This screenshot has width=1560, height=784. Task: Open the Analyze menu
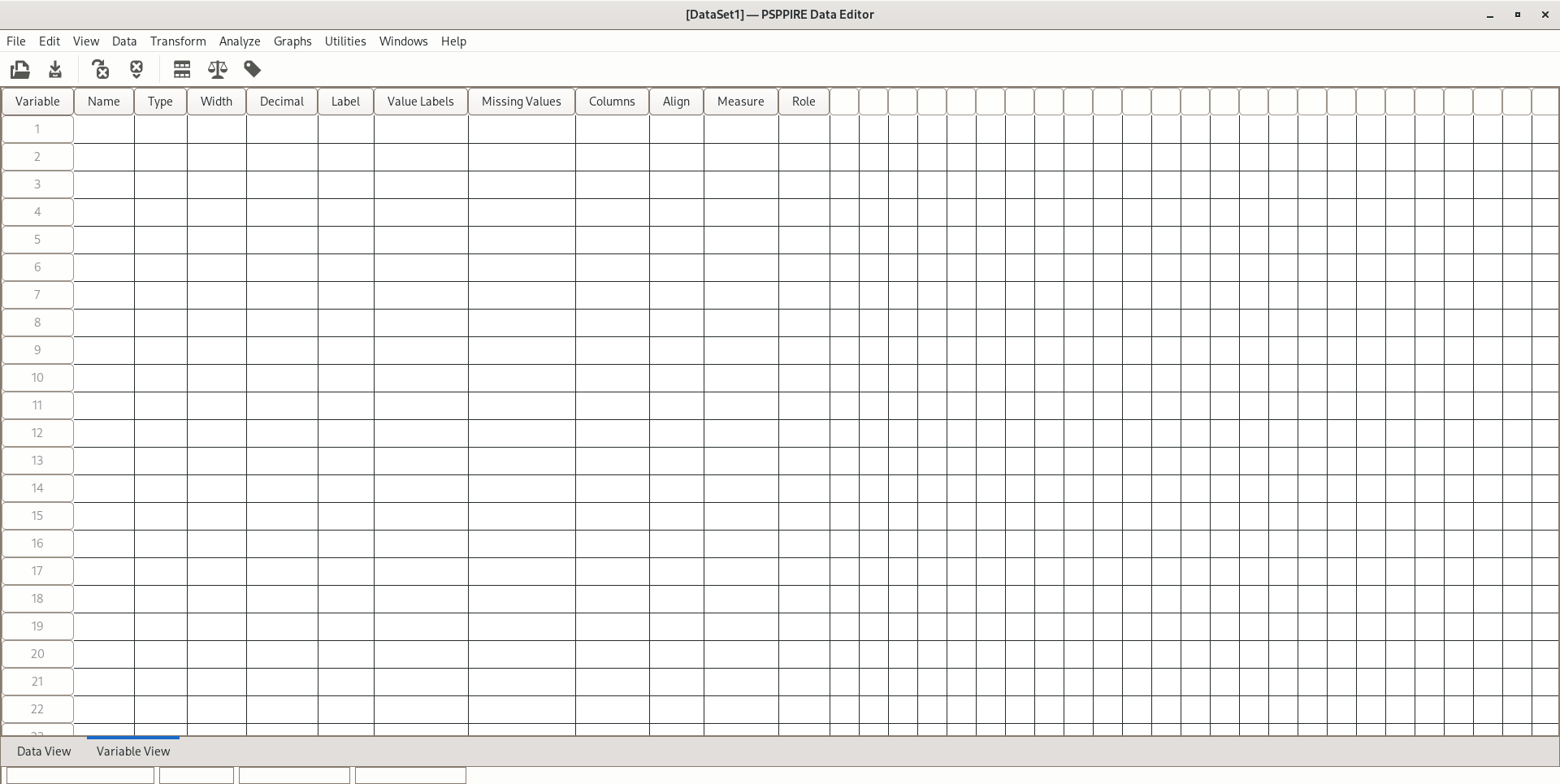[x=240, y=41]
